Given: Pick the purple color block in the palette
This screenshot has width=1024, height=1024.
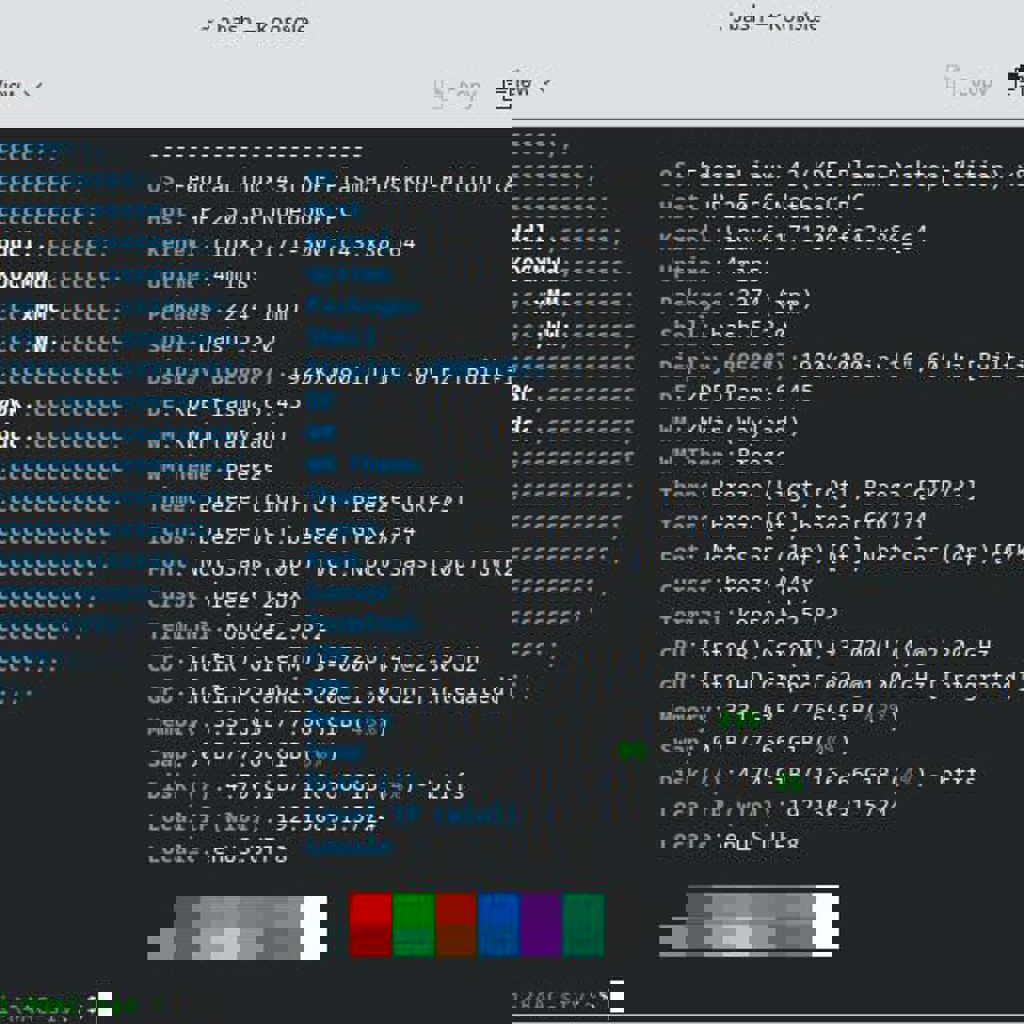Looking at the screenshot, I should tap(540, 925).
